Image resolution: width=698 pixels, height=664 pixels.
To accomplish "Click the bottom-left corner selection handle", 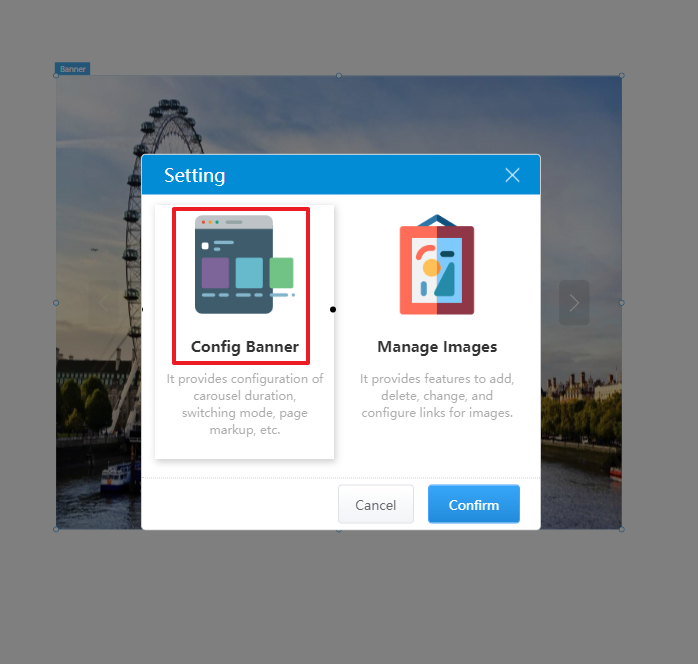I will tap(56, 529).
